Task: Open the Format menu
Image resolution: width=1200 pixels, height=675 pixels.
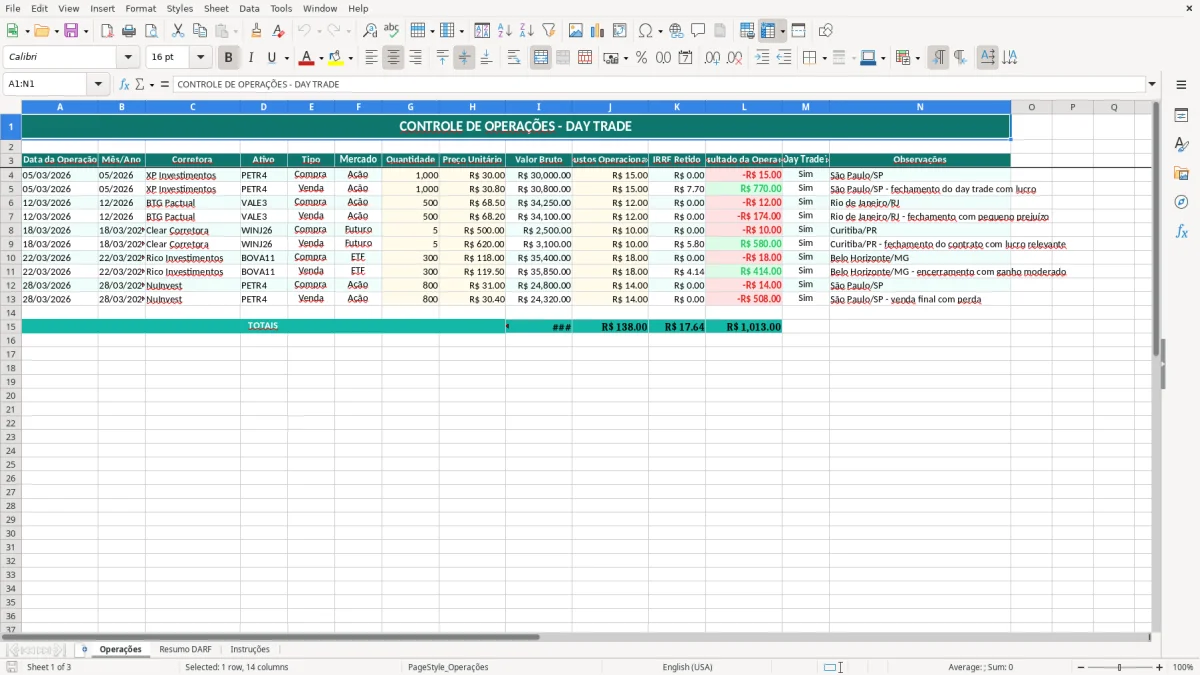Action: 140,8
